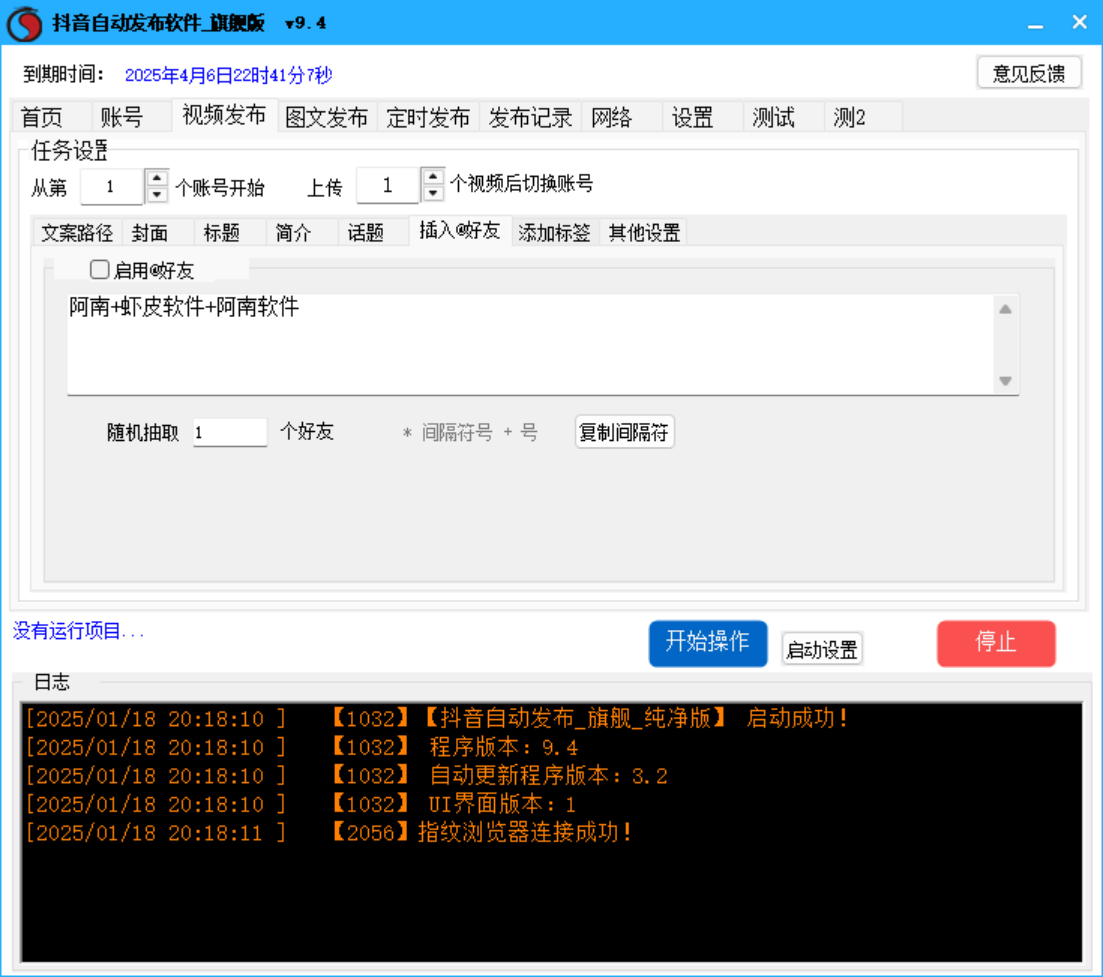Viewport: 1103px width, 977px height.
Task: Click the upload video count field
Action: coord(388,186)
